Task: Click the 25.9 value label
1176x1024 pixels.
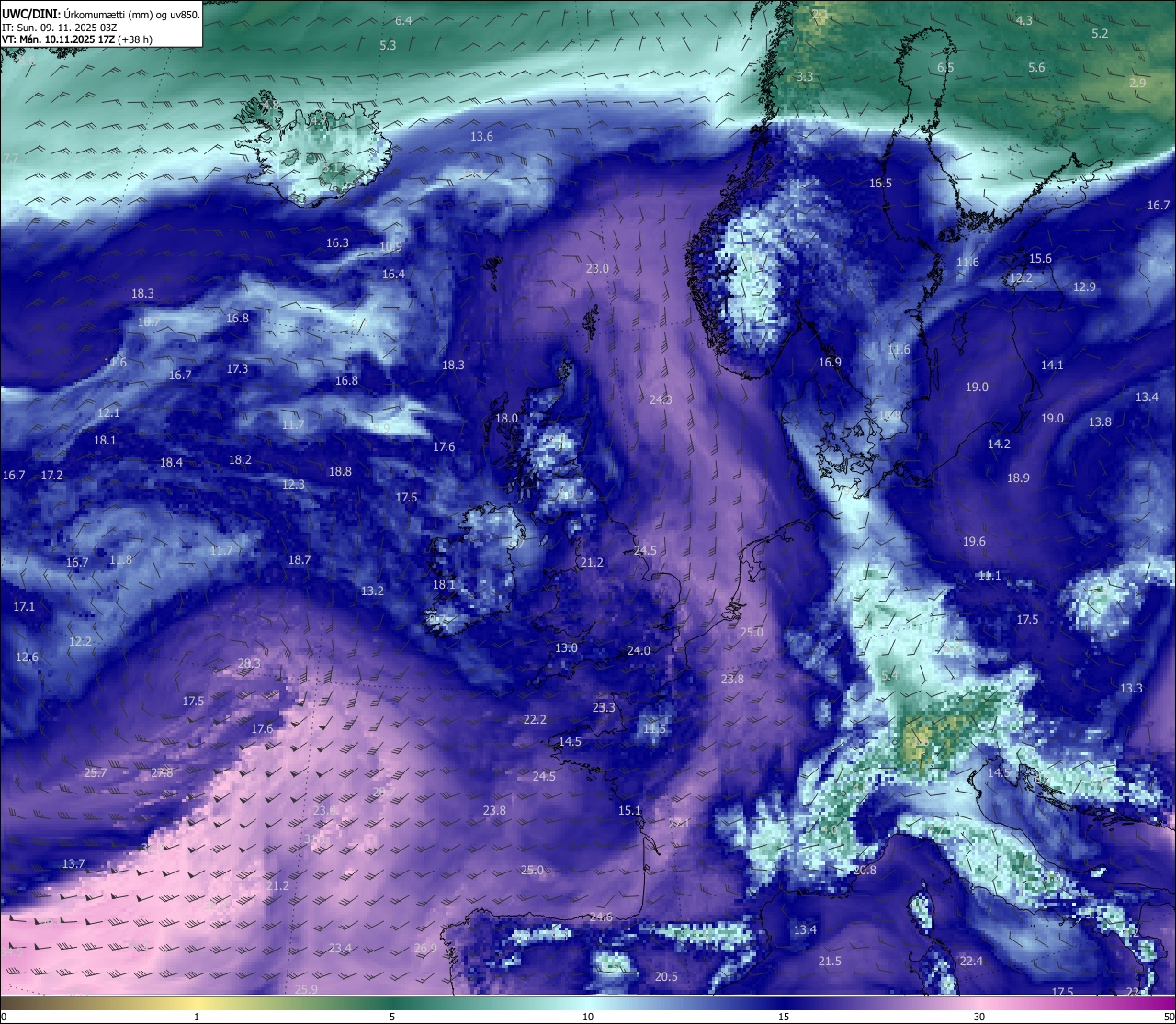Action: 306,989
